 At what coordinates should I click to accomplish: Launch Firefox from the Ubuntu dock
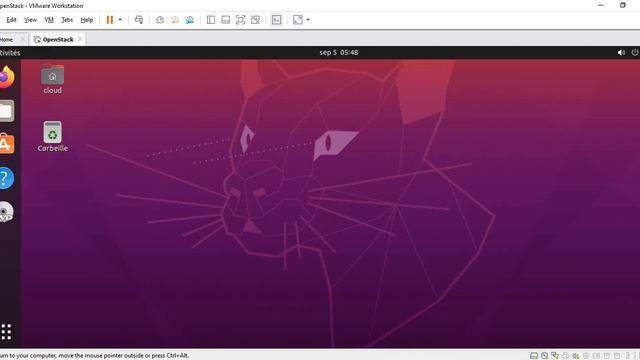coord(7,77)
